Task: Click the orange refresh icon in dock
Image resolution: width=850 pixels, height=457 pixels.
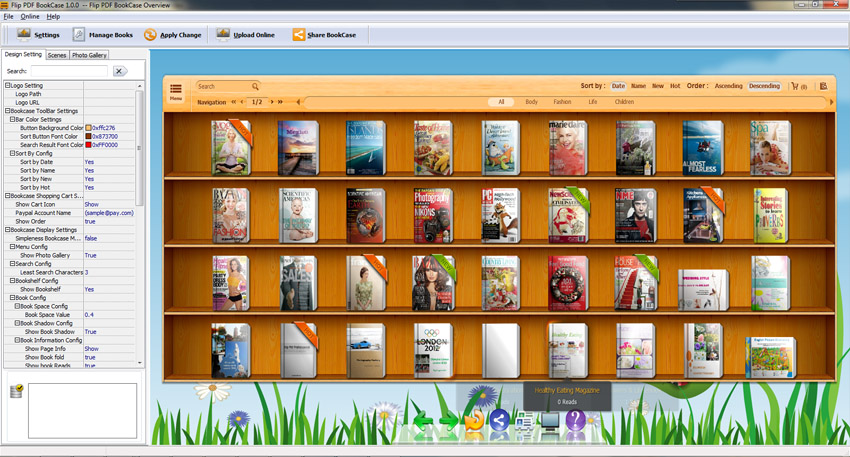Action: [x=474, y=422]
